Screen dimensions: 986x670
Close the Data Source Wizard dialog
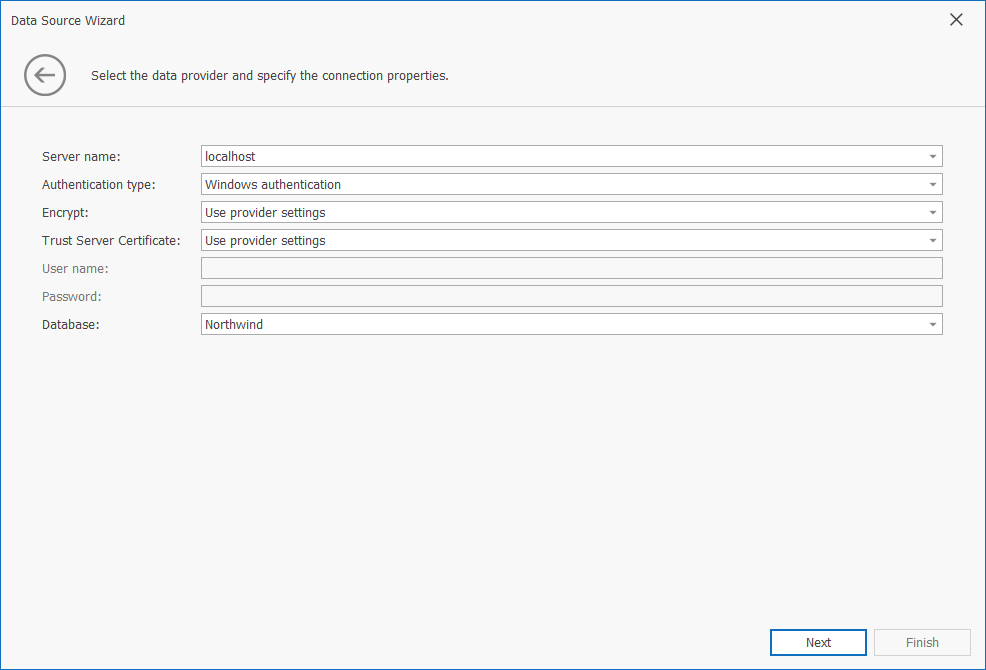click(x=956, y=19)
